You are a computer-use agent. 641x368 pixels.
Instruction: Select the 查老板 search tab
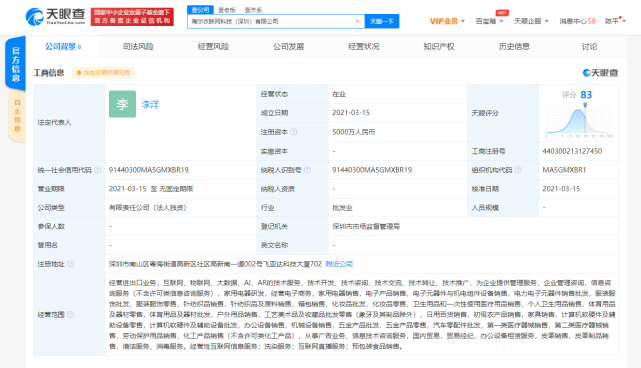(x=226, y=10)
